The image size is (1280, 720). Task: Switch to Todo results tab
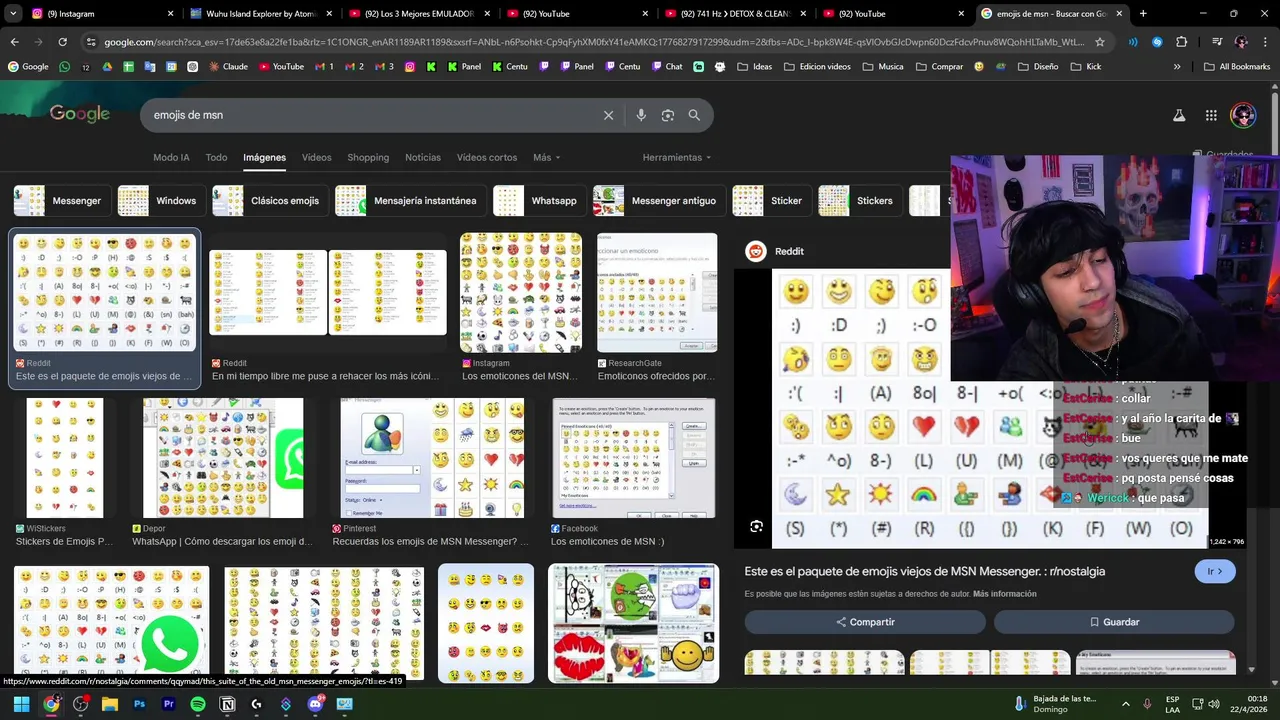216,157
